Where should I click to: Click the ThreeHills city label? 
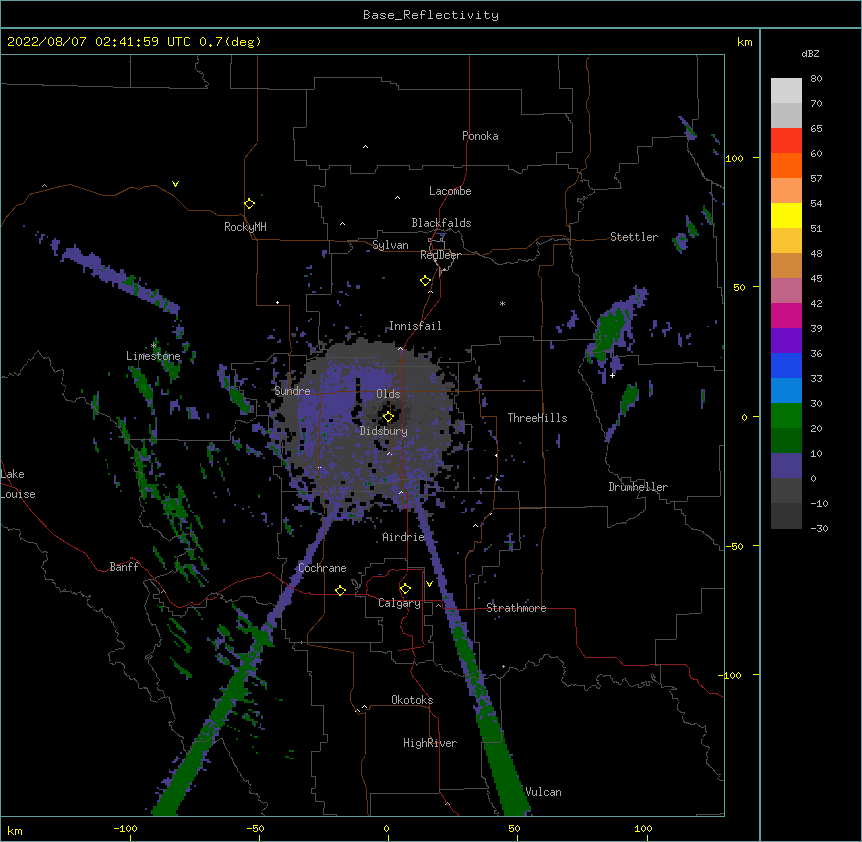537,418
